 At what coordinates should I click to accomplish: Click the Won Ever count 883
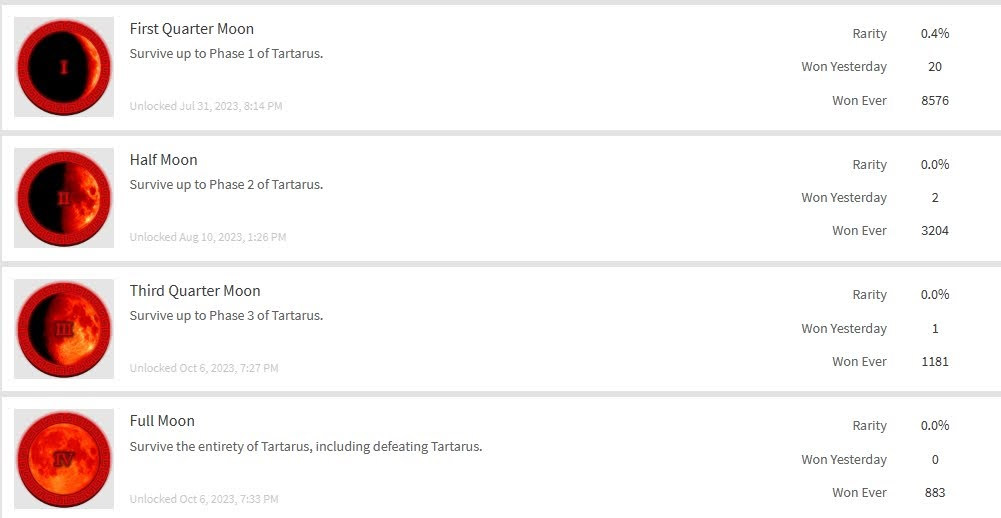point(935,493)
